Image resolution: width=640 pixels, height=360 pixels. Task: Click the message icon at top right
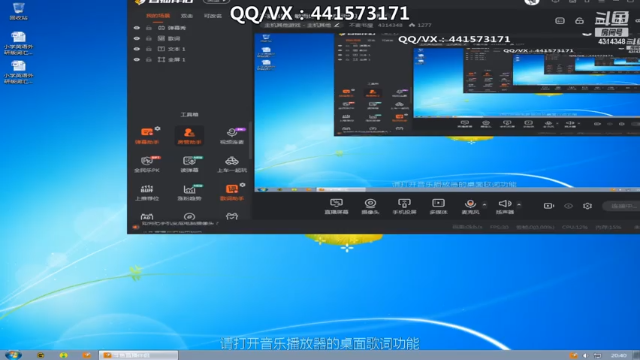coord(560,20)
